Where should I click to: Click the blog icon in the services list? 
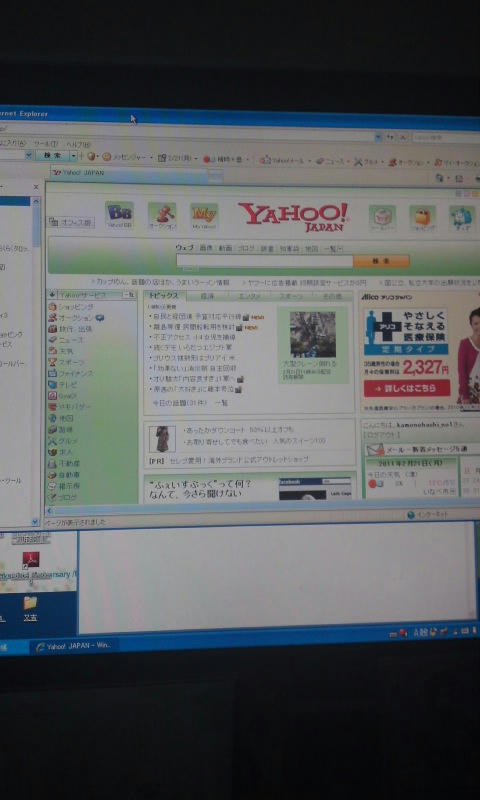click(52, 496)
